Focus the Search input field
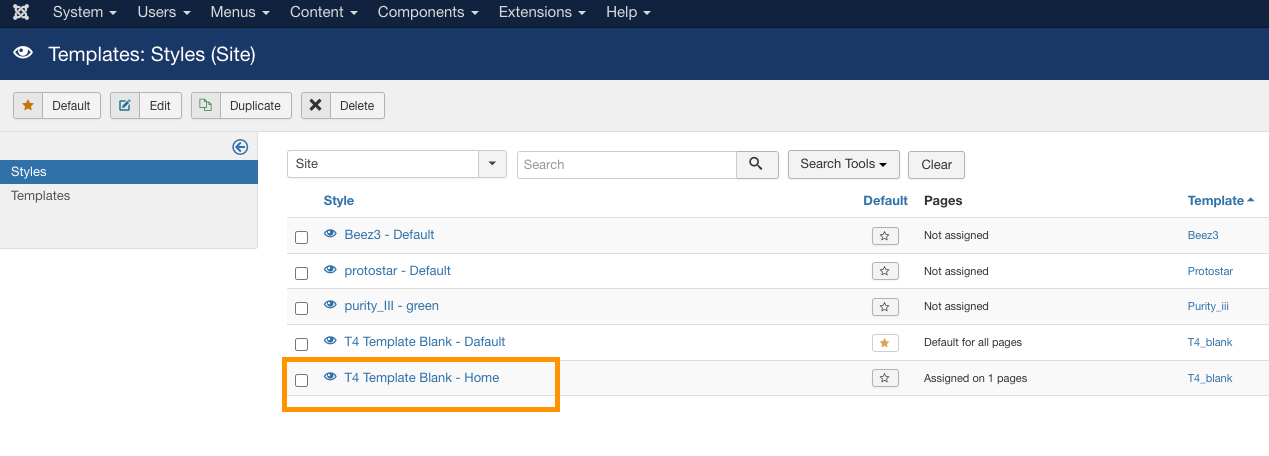1269x456 pixels. (627, 164)
